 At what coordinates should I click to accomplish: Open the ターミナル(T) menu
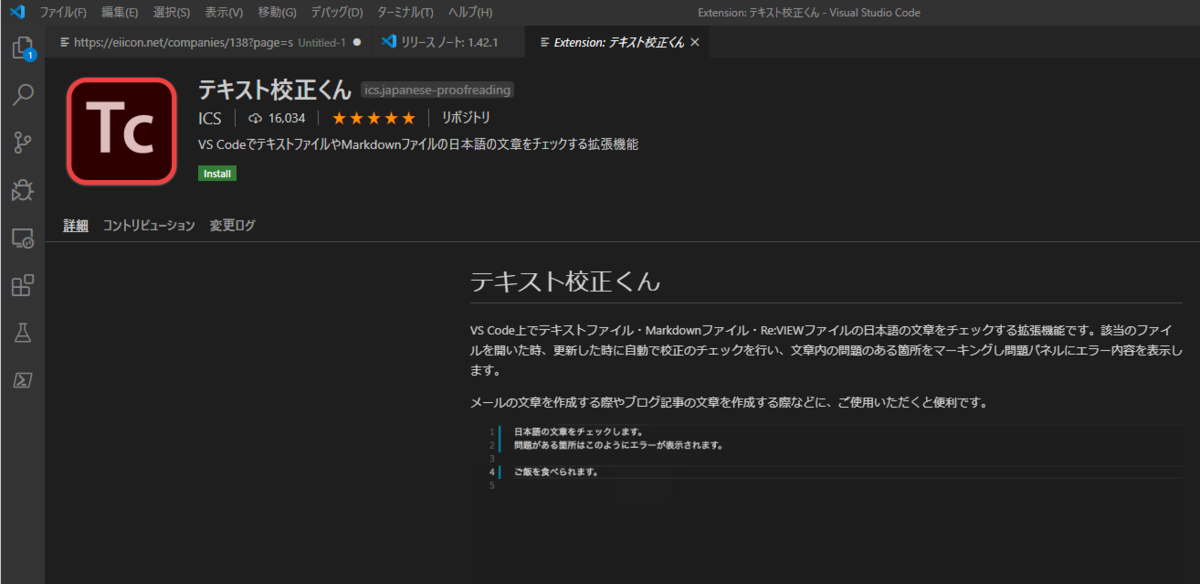[405, 12]
